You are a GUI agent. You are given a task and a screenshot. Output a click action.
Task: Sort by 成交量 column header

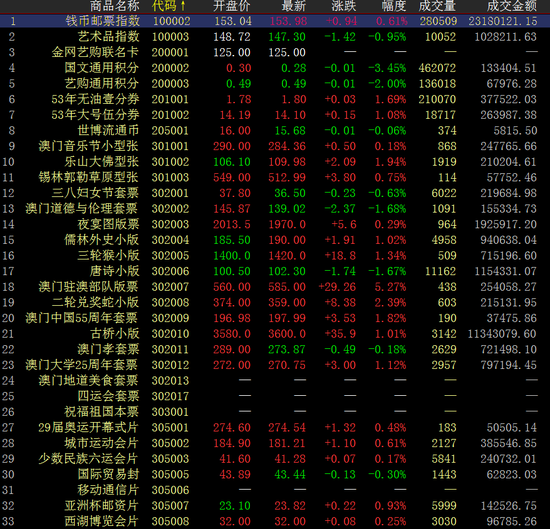point(437,6)
